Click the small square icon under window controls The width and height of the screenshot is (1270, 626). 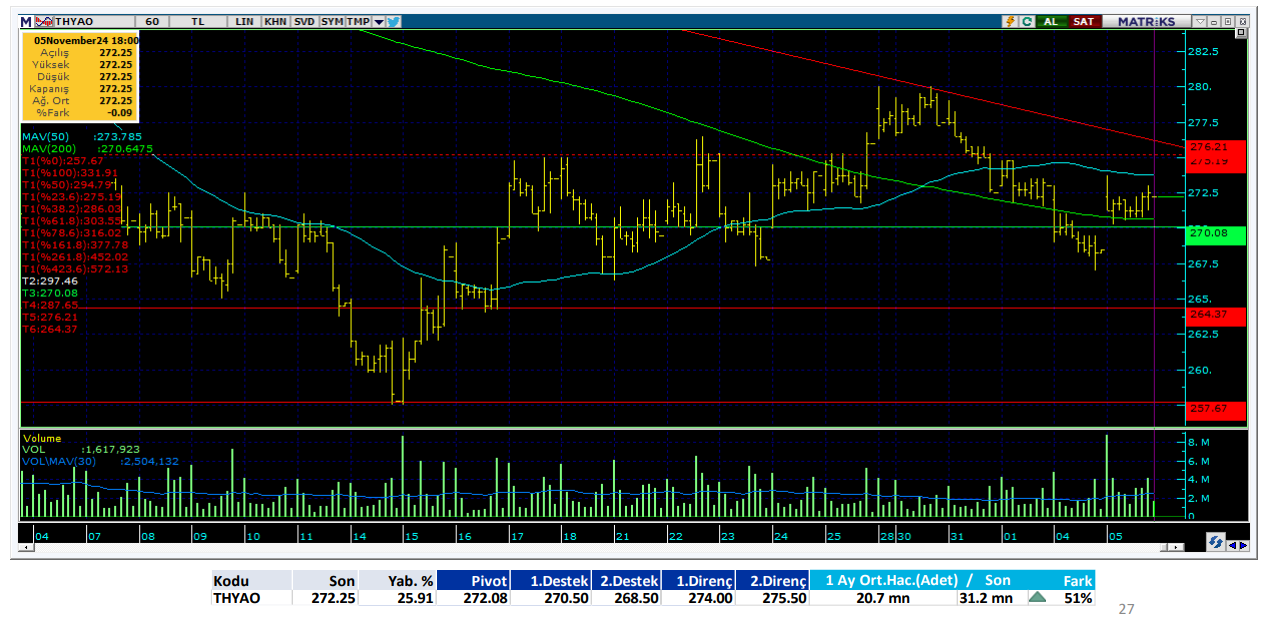(x=1242, y=34)
